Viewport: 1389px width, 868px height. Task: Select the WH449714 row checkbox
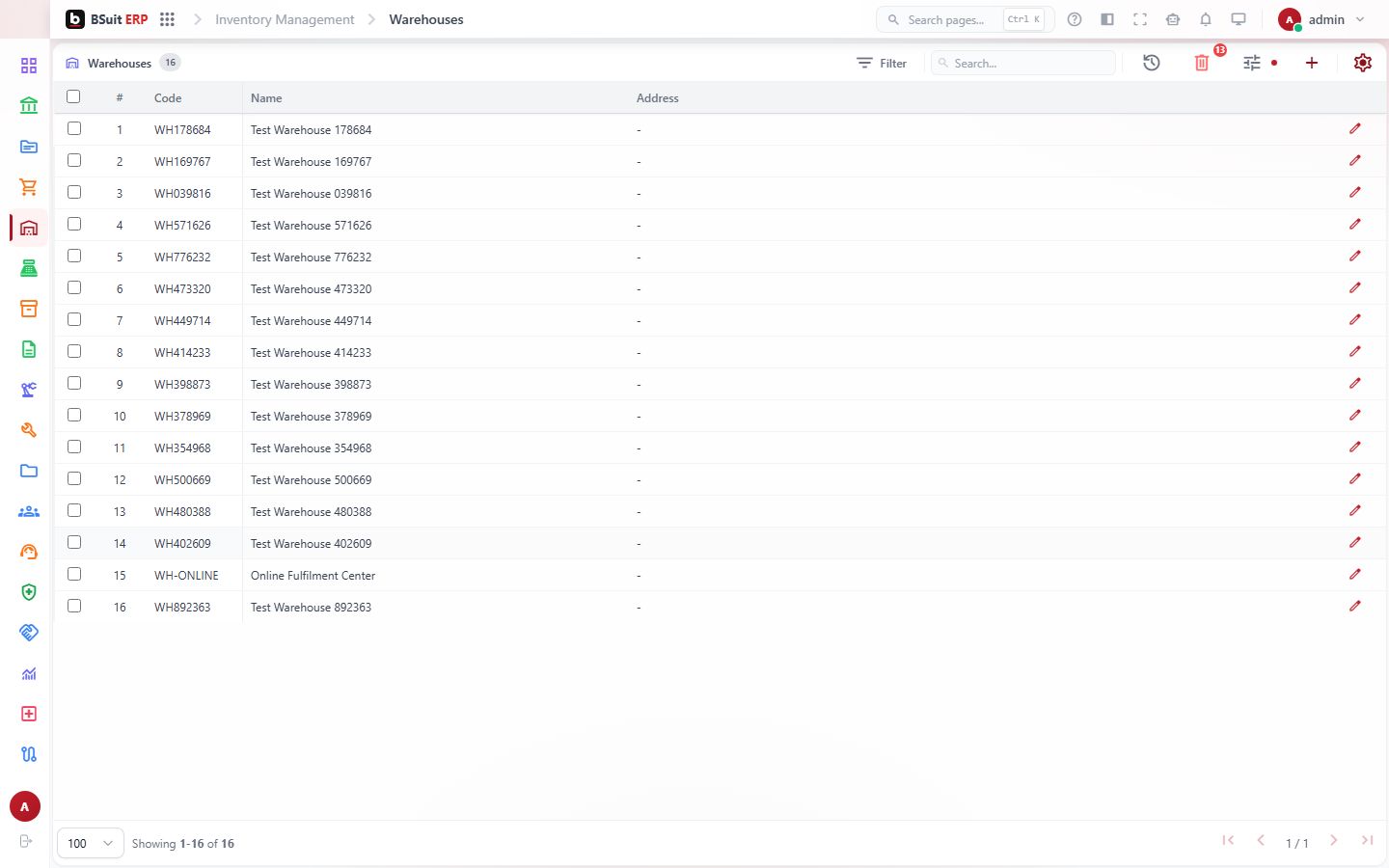[x=74, y=319]
